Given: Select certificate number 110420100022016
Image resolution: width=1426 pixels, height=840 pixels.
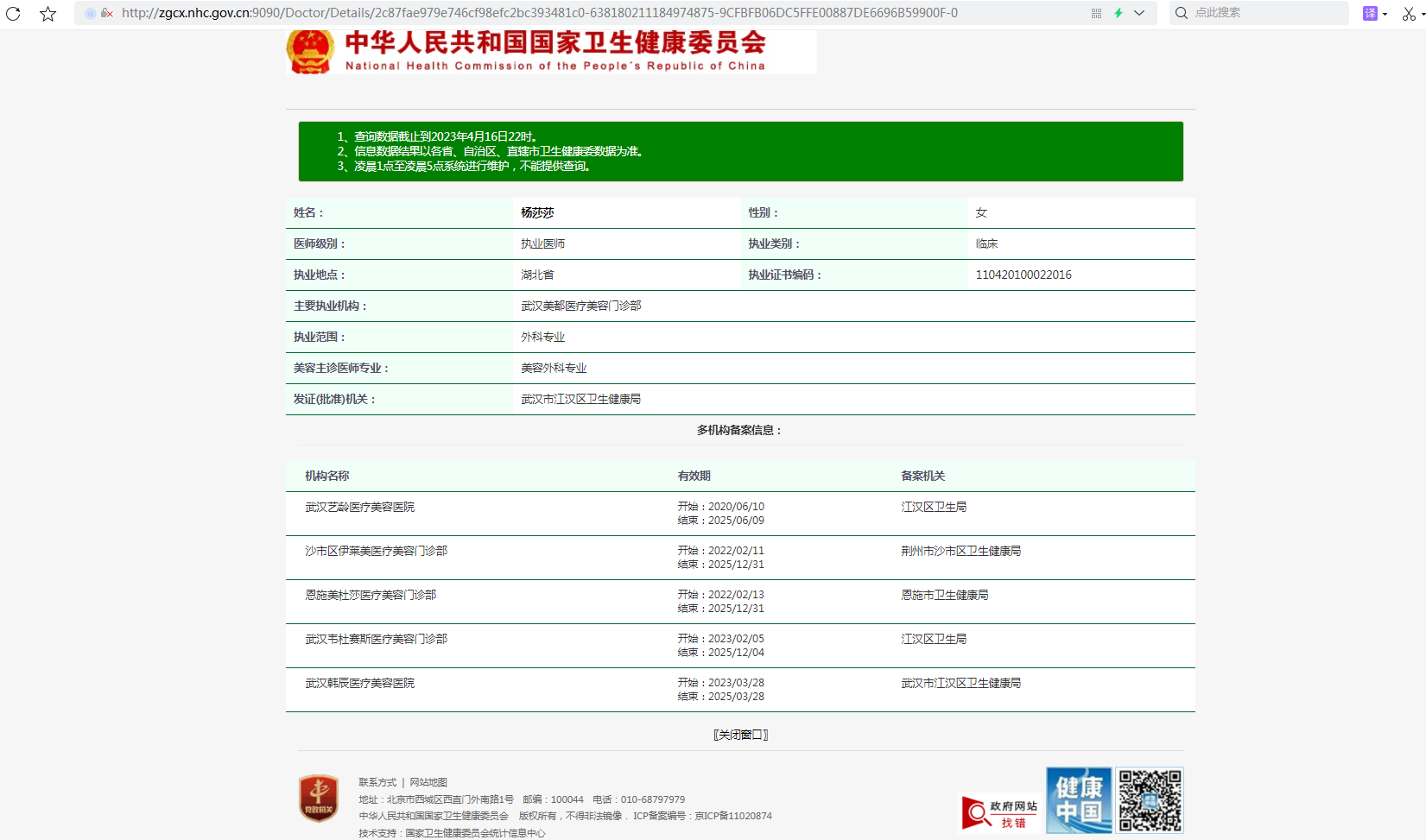Looking at the screenshot, I should (1024, 275).
